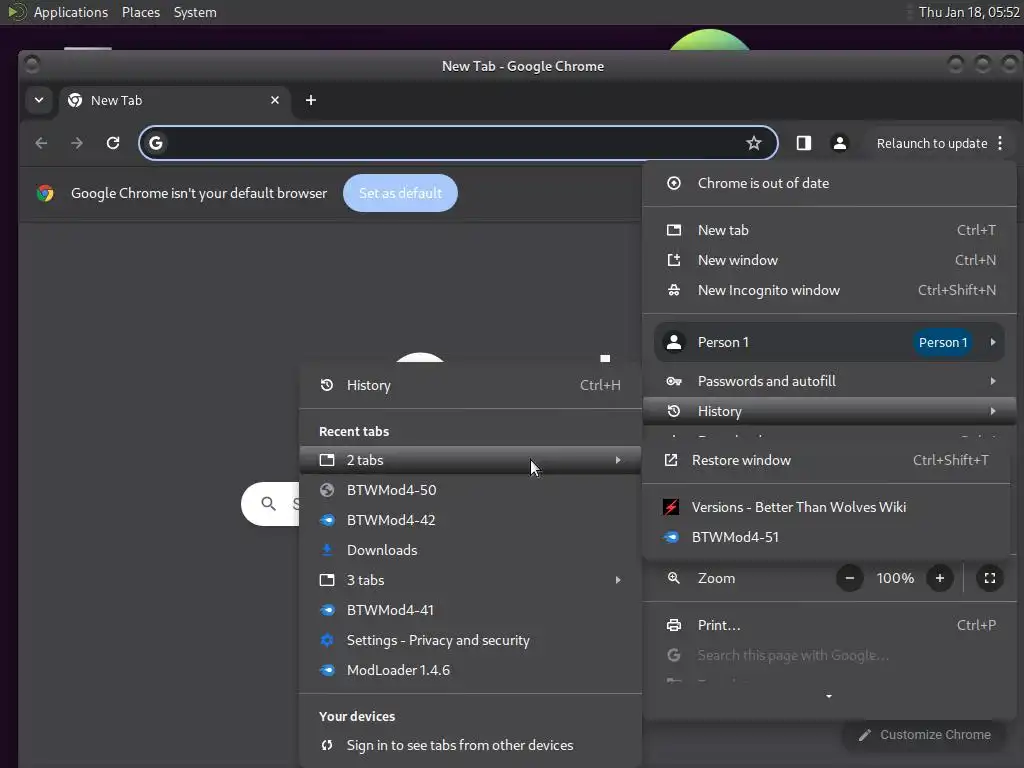Expand the 2 tabs recent group

coord(470,460)
